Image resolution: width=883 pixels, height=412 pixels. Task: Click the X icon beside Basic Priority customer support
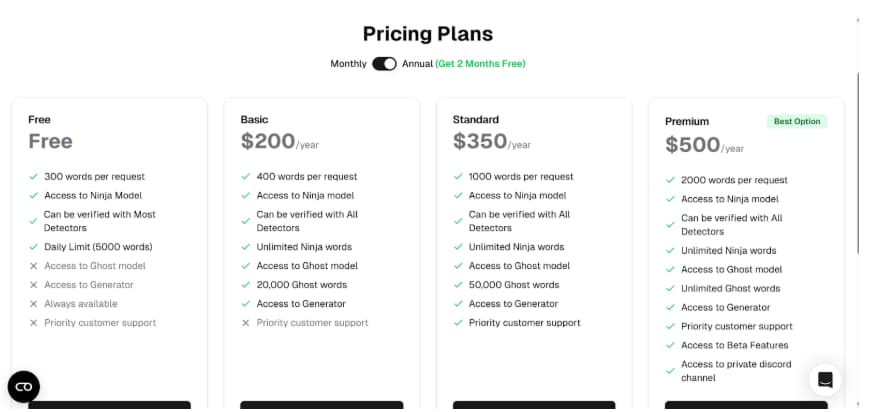(x=246, y=323)
